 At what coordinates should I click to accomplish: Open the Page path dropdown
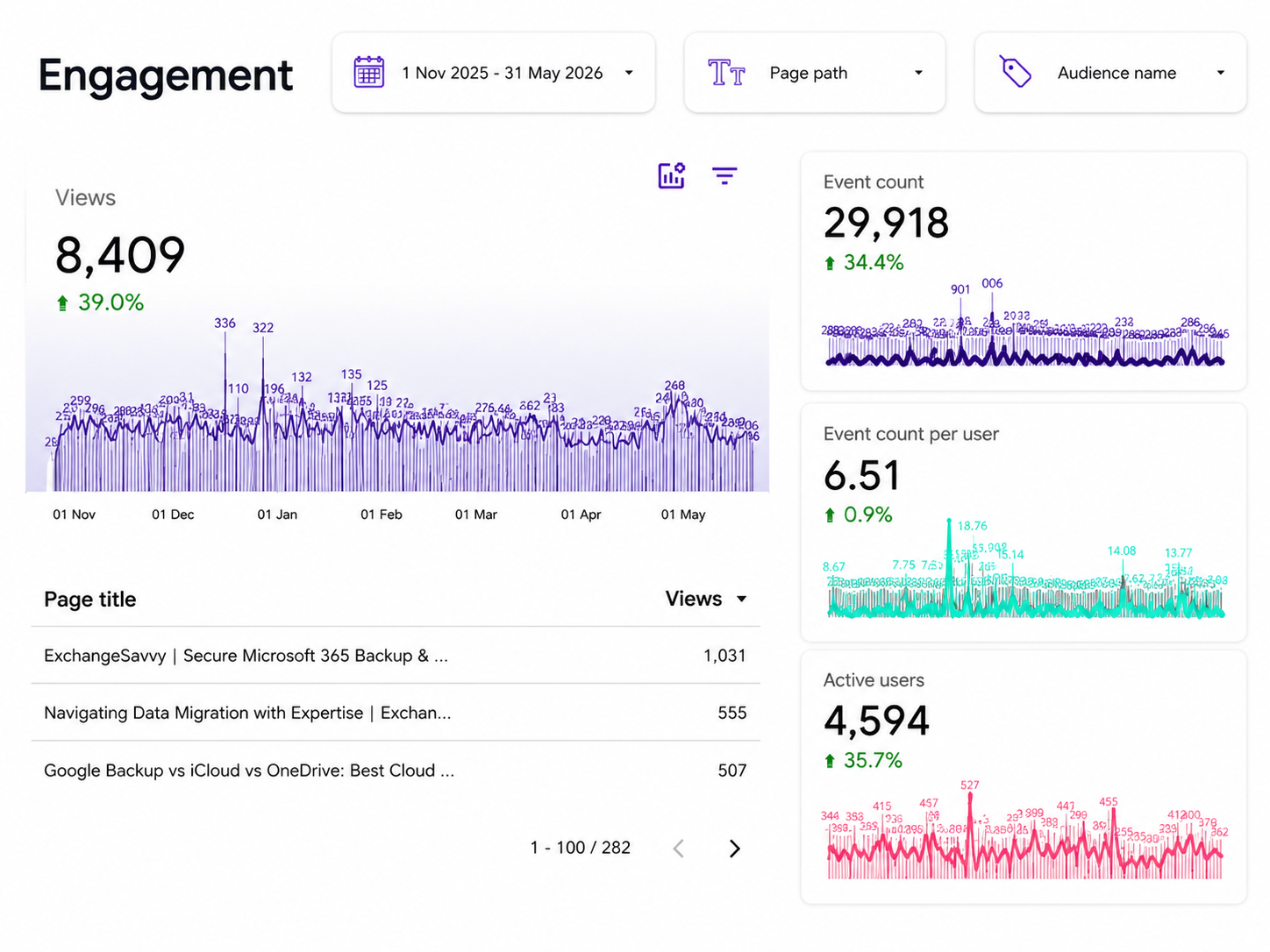click(815, 73)
